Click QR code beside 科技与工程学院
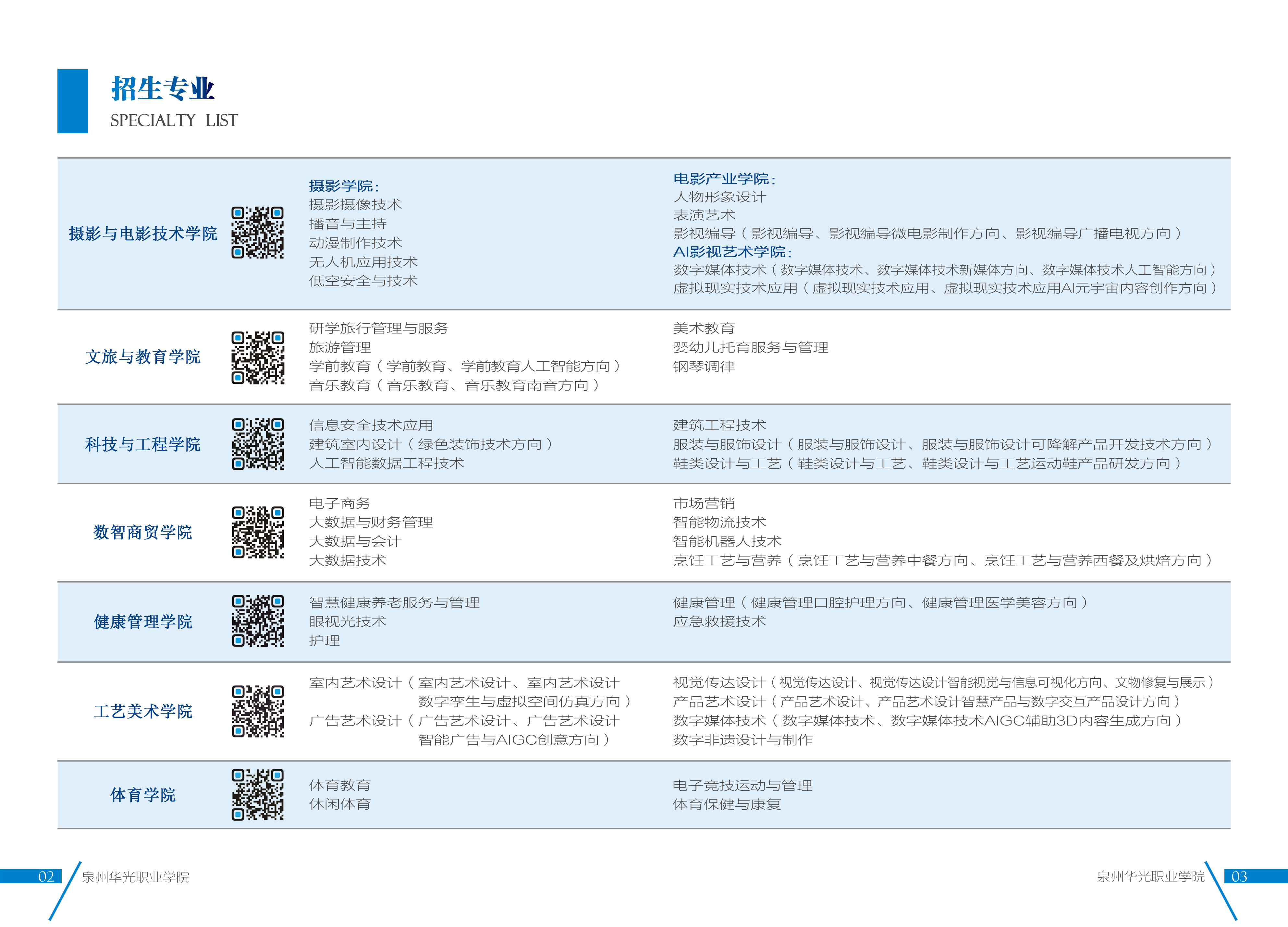The width and height of the screenshot is (1288, 927). (257, 444)
